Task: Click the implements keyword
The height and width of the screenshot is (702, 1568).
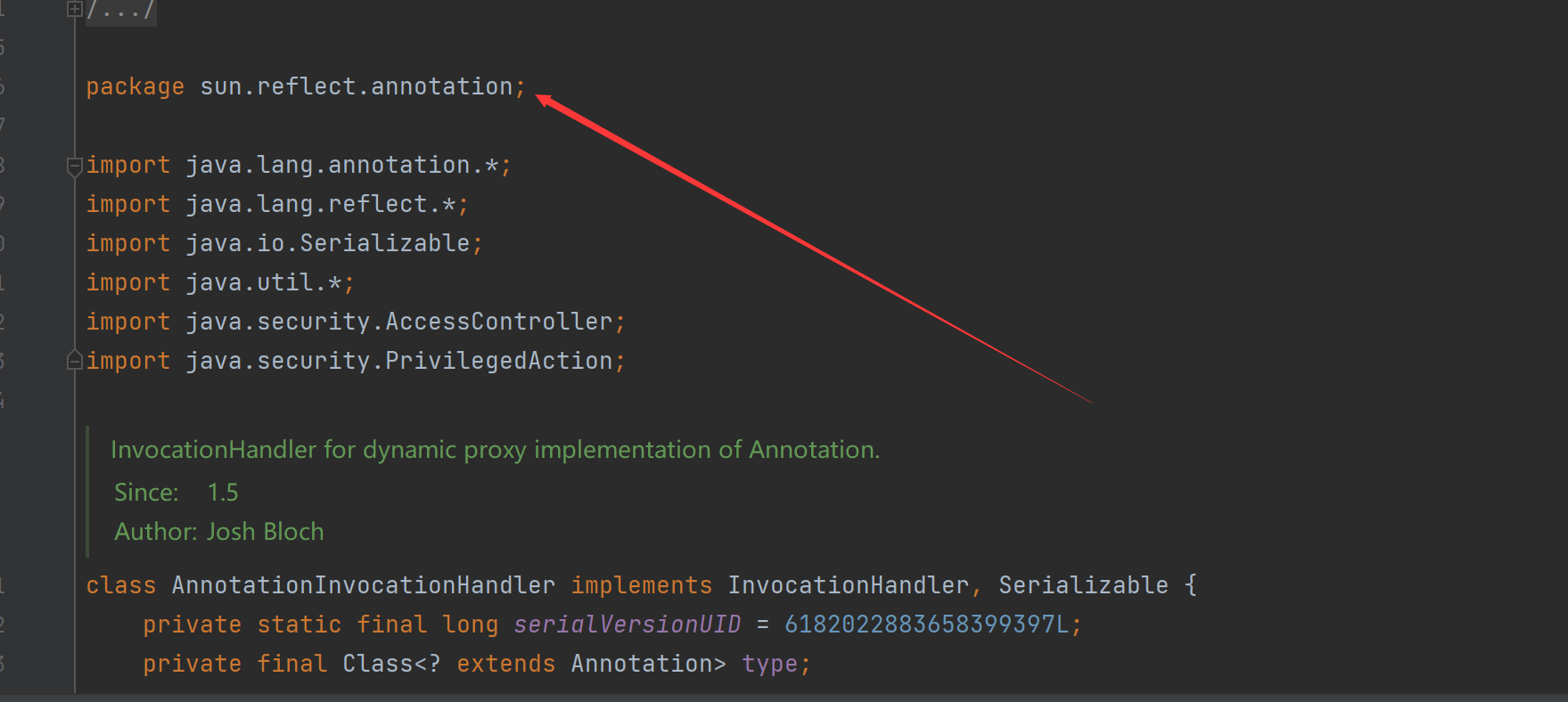Action: click(642, 585)
